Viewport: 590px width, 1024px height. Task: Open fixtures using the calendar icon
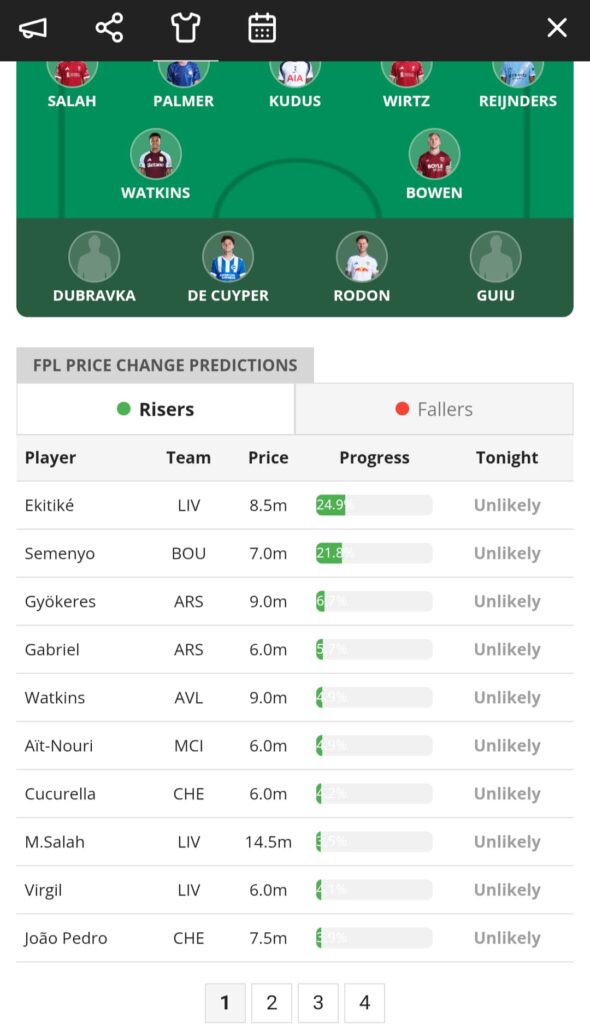261,27
